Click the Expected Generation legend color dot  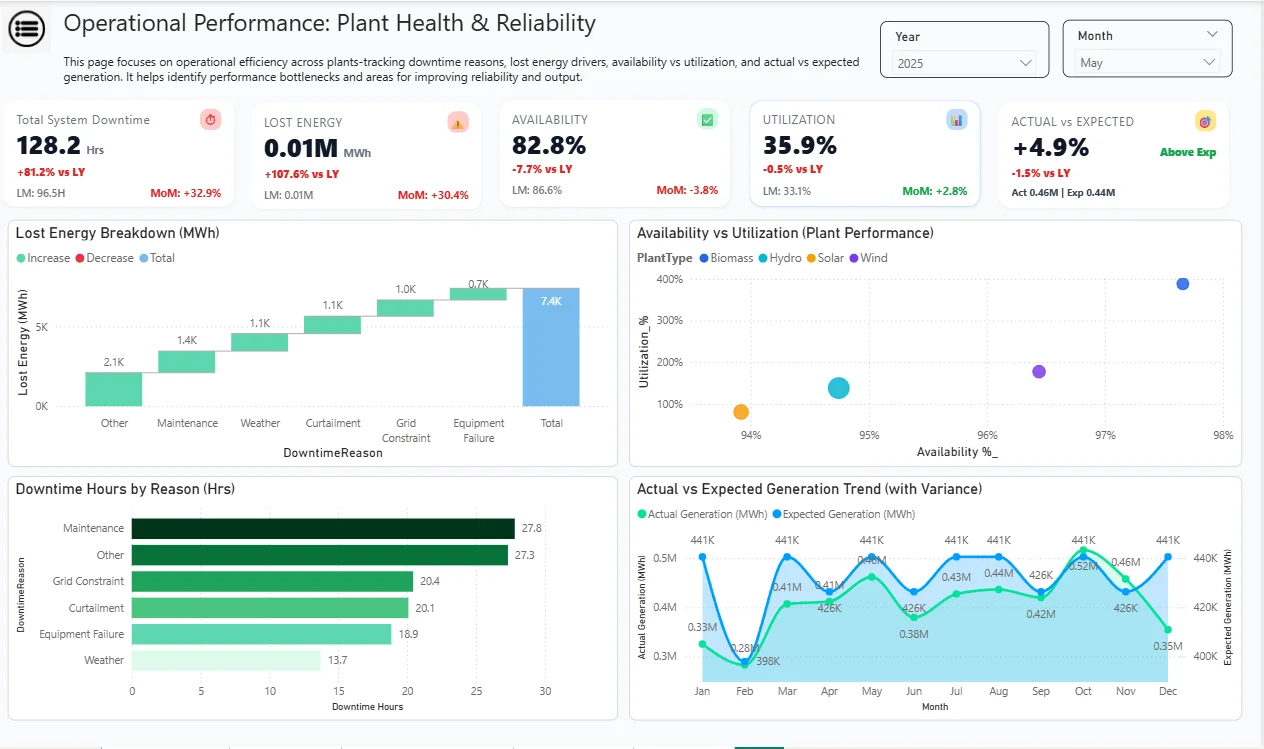777,514
